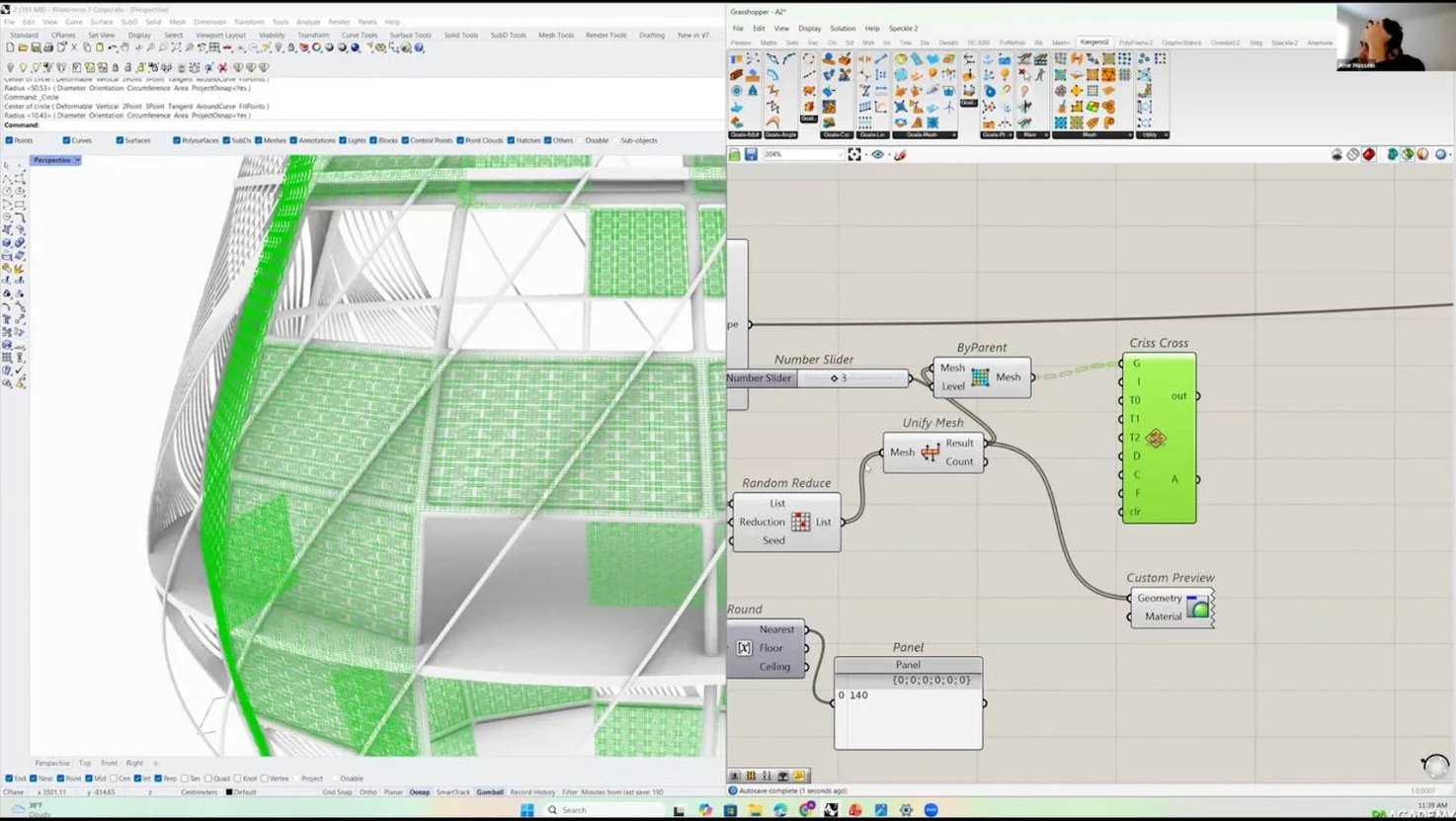Click the Unify Mesh component icon
The width and height of the screenshot is (1456, 821).
(930, 452)
